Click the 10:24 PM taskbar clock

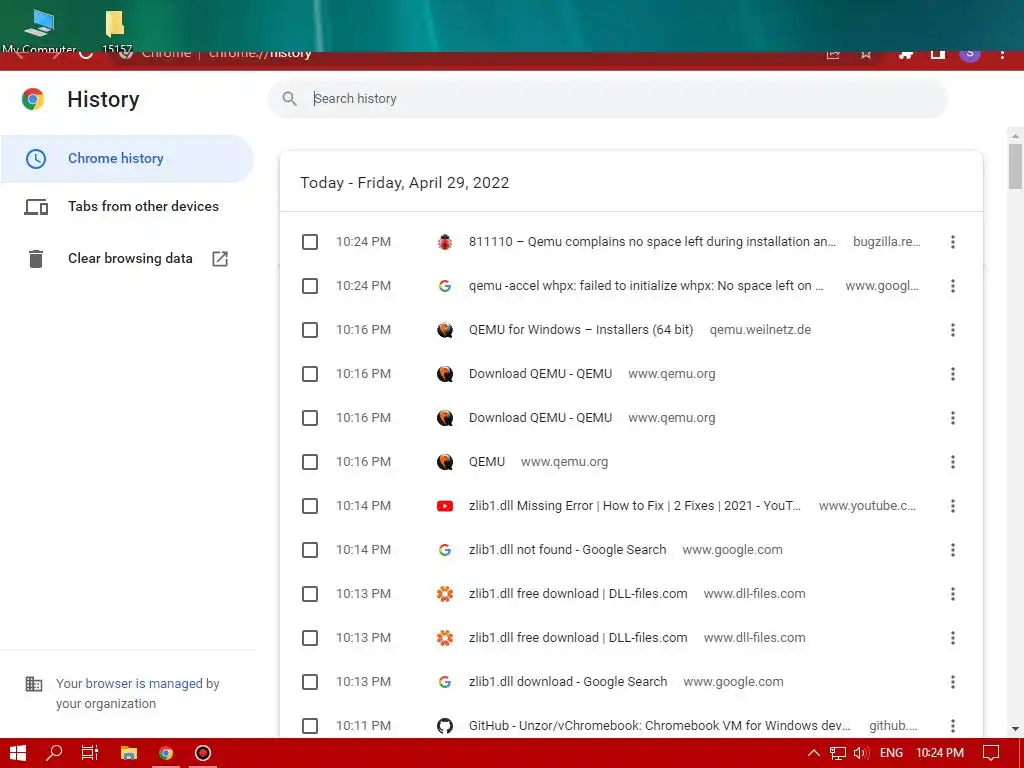(940, 753)
